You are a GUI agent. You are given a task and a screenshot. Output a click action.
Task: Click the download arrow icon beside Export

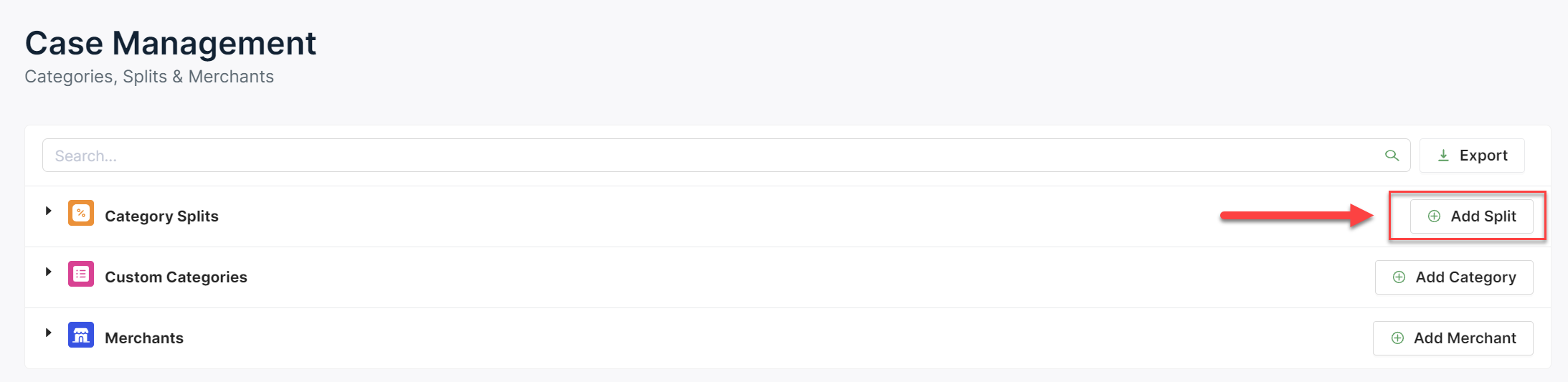tap(1443, 156)
